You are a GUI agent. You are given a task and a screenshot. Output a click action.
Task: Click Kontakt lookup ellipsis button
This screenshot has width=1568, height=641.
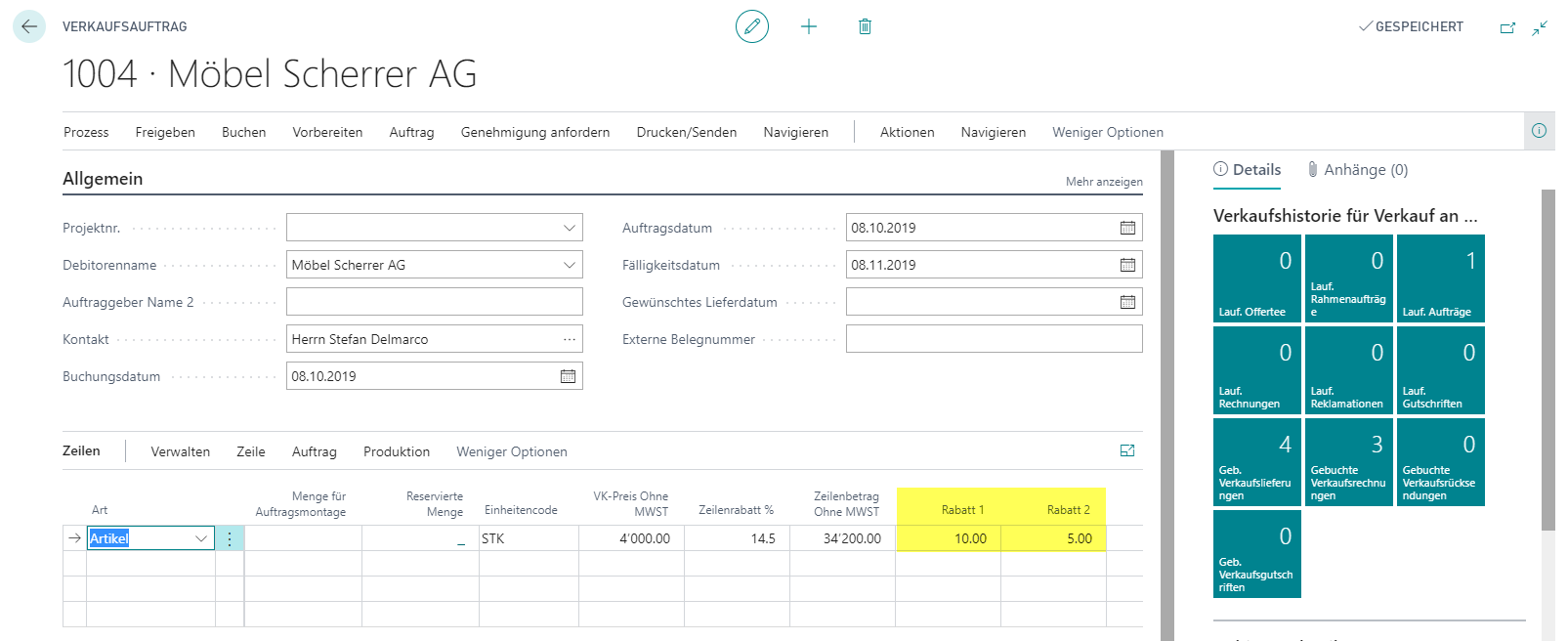[569, 339]
